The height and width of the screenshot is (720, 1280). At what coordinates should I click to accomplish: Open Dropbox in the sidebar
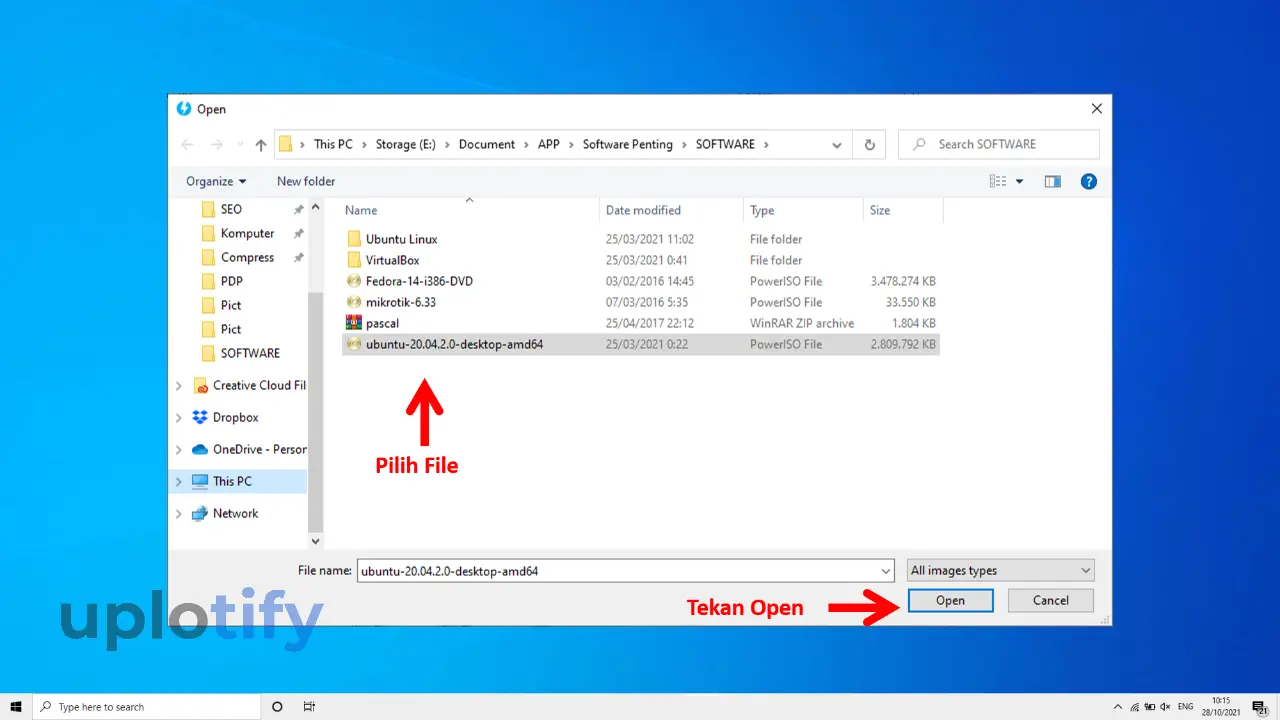[x=235, y=417]
